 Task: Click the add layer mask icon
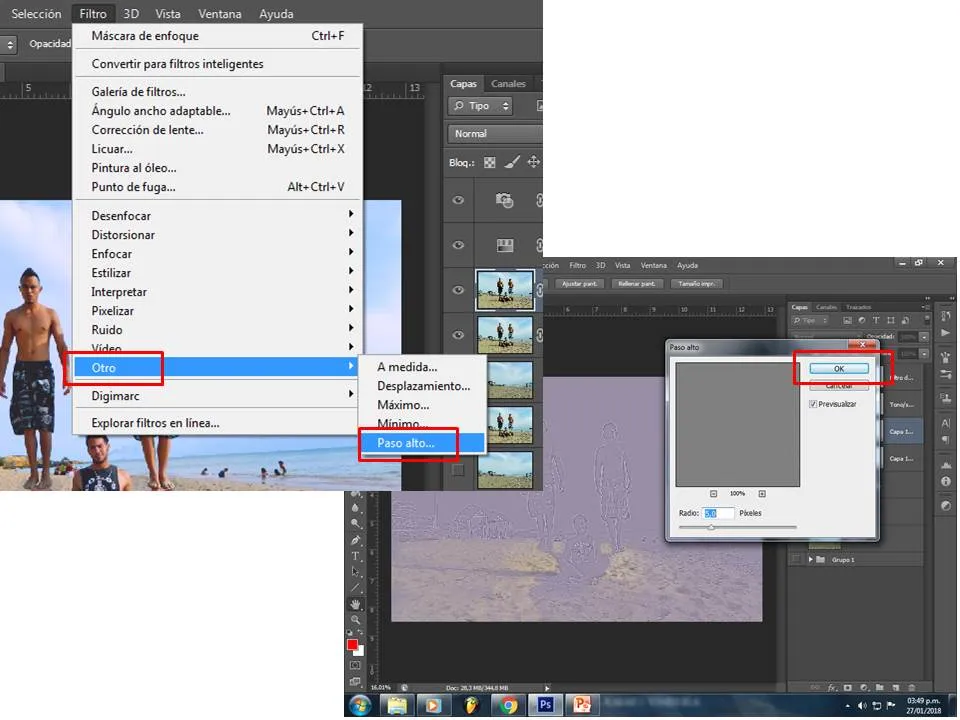pyautogui.click(x=848, y=688)
